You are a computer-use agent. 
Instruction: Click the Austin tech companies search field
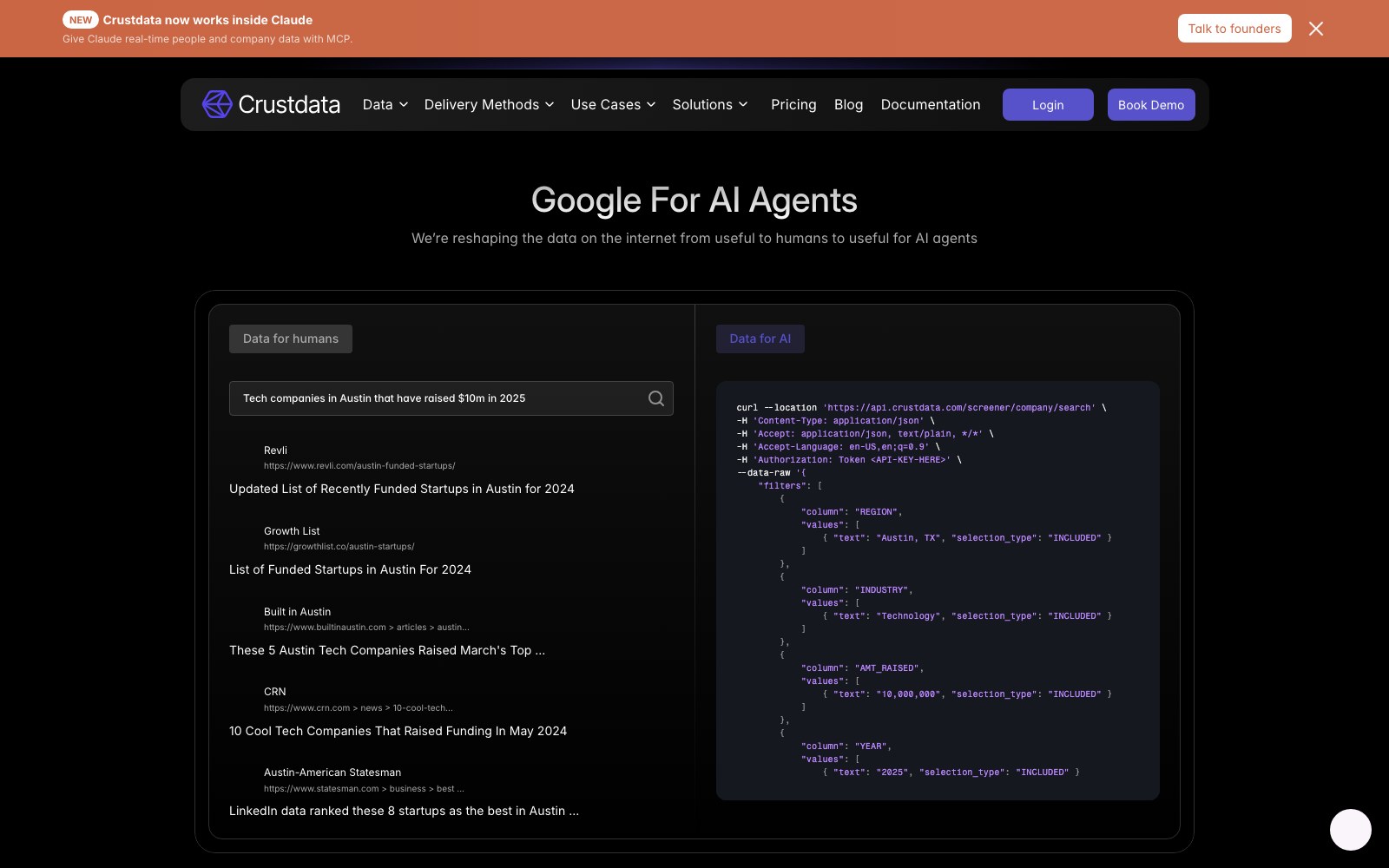click(451, 398)
